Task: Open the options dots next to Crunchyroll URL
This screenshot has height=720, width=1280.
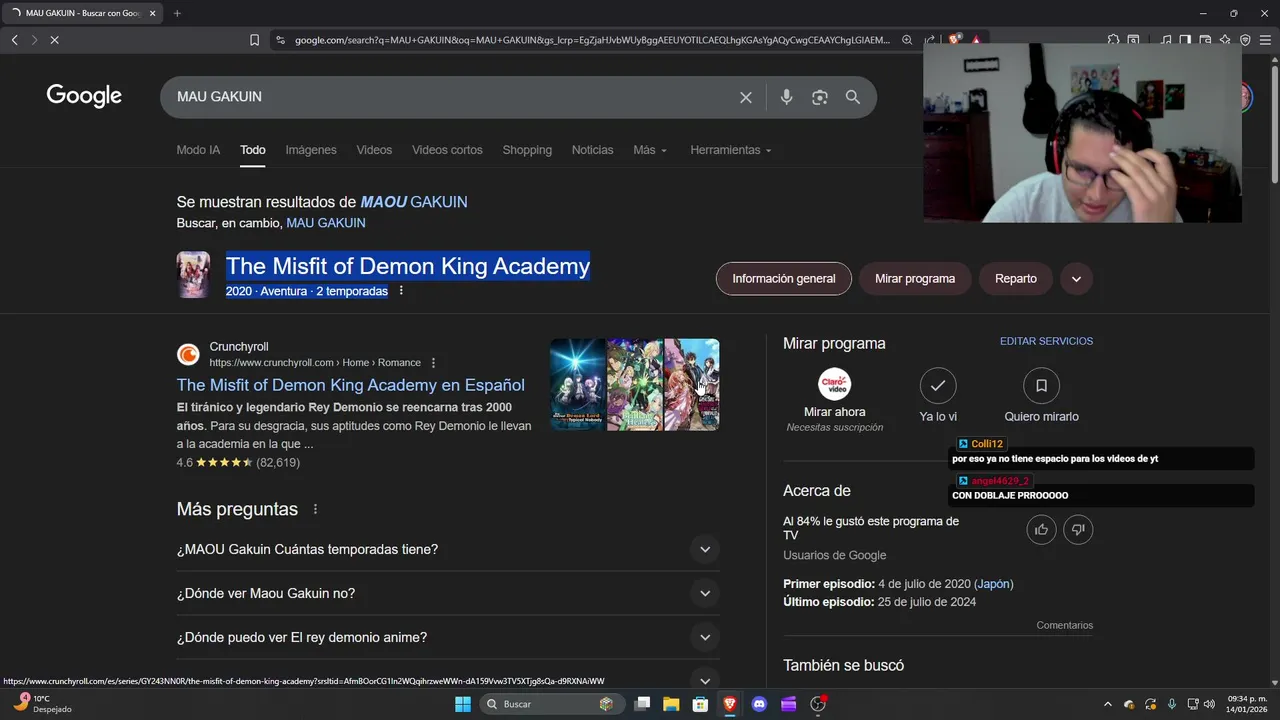Action: (433, 363)
